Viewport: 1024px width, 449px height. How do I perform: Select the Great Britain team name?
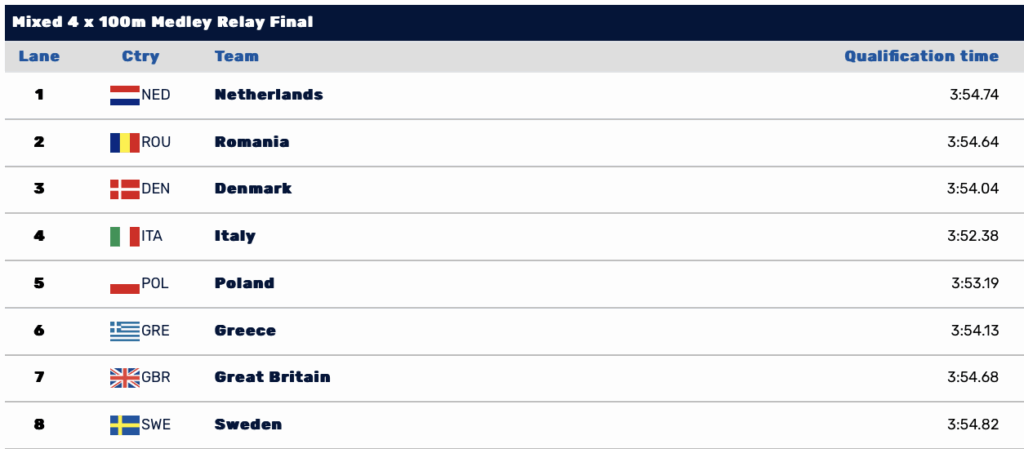tap(272, 377)
